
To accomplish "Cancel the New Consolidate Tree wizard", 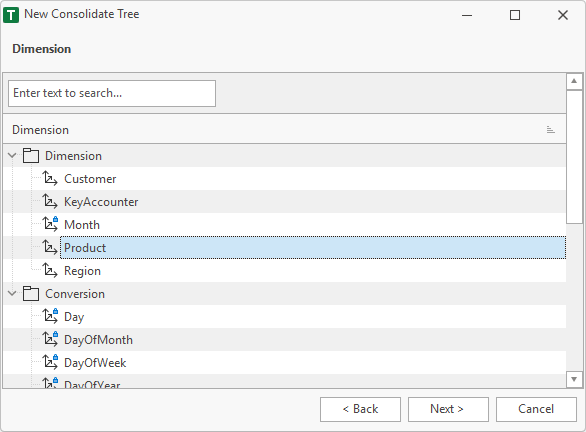I will tap(536, 409).
